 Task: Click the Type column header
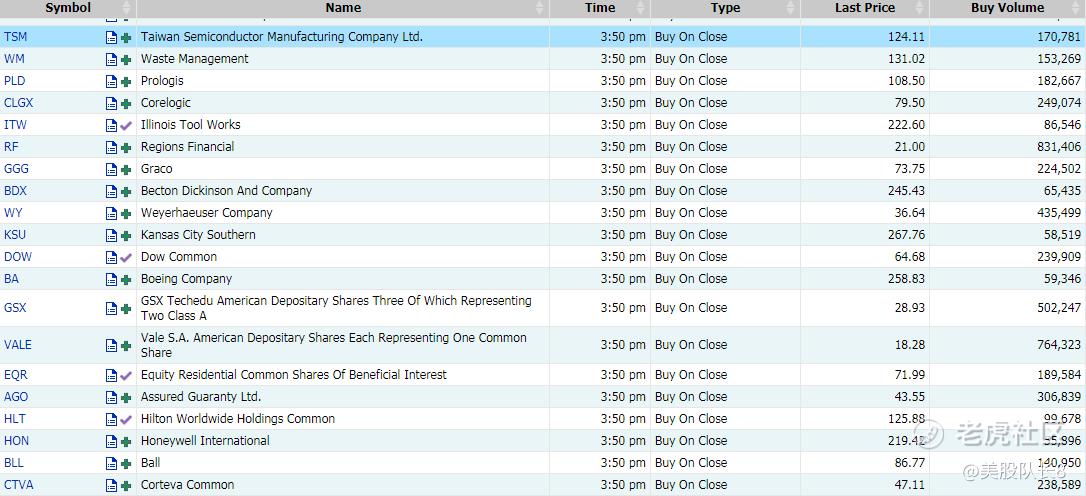(x=725, y=8)
